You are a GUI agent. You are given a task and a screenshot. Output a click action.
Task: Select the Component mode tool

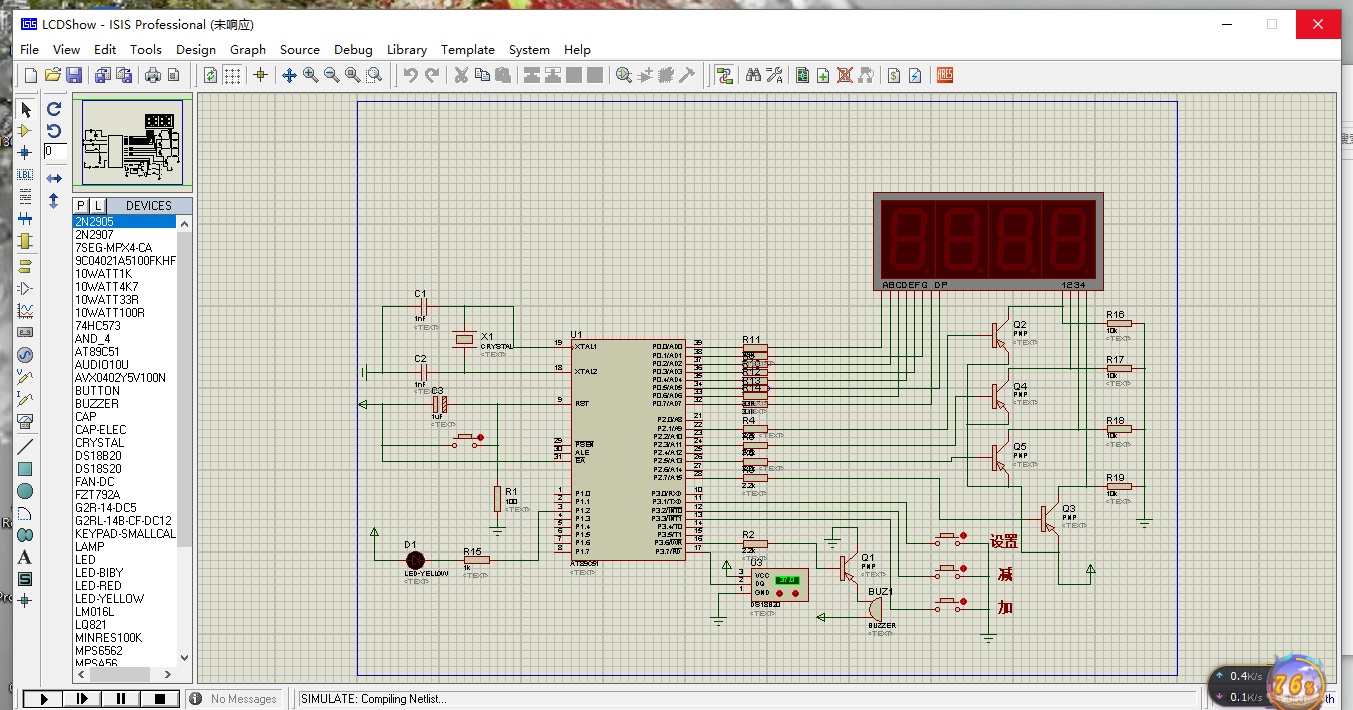coord(25,131)
